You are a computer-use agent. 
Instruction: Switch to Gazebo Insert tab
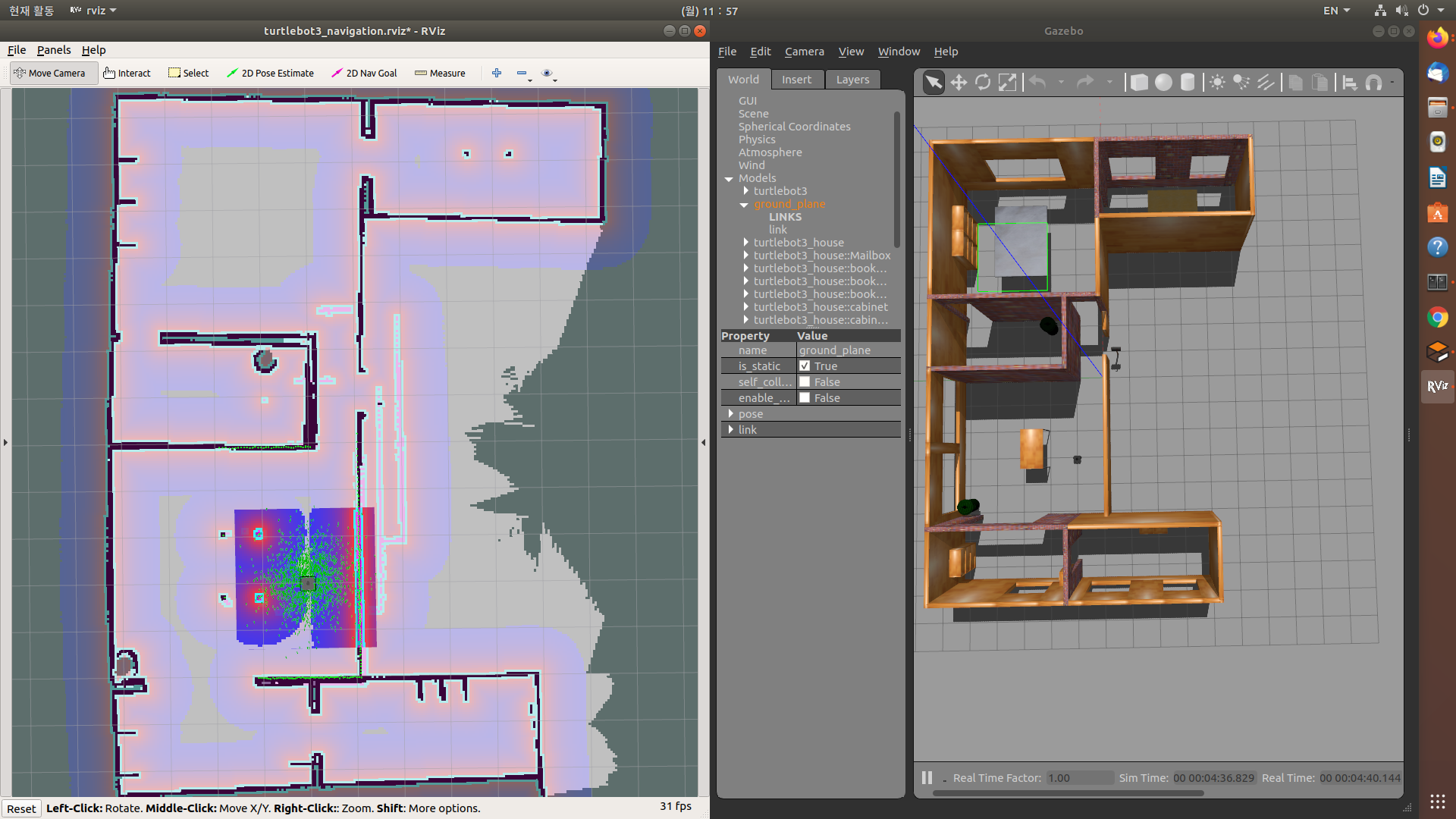pyautogui.click(x=796, y=80)
